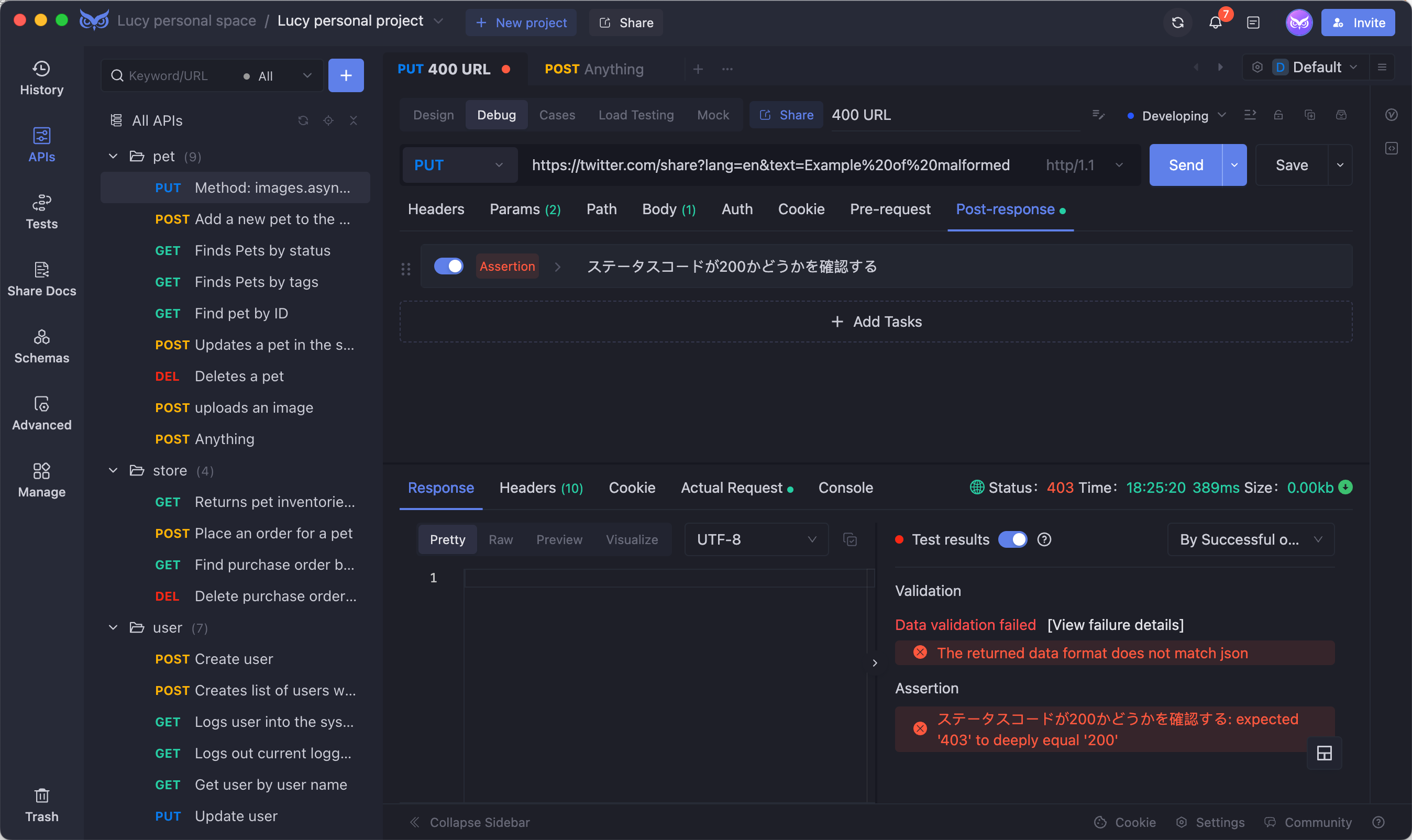Click the sync refresh icon in top bar

1178,23
